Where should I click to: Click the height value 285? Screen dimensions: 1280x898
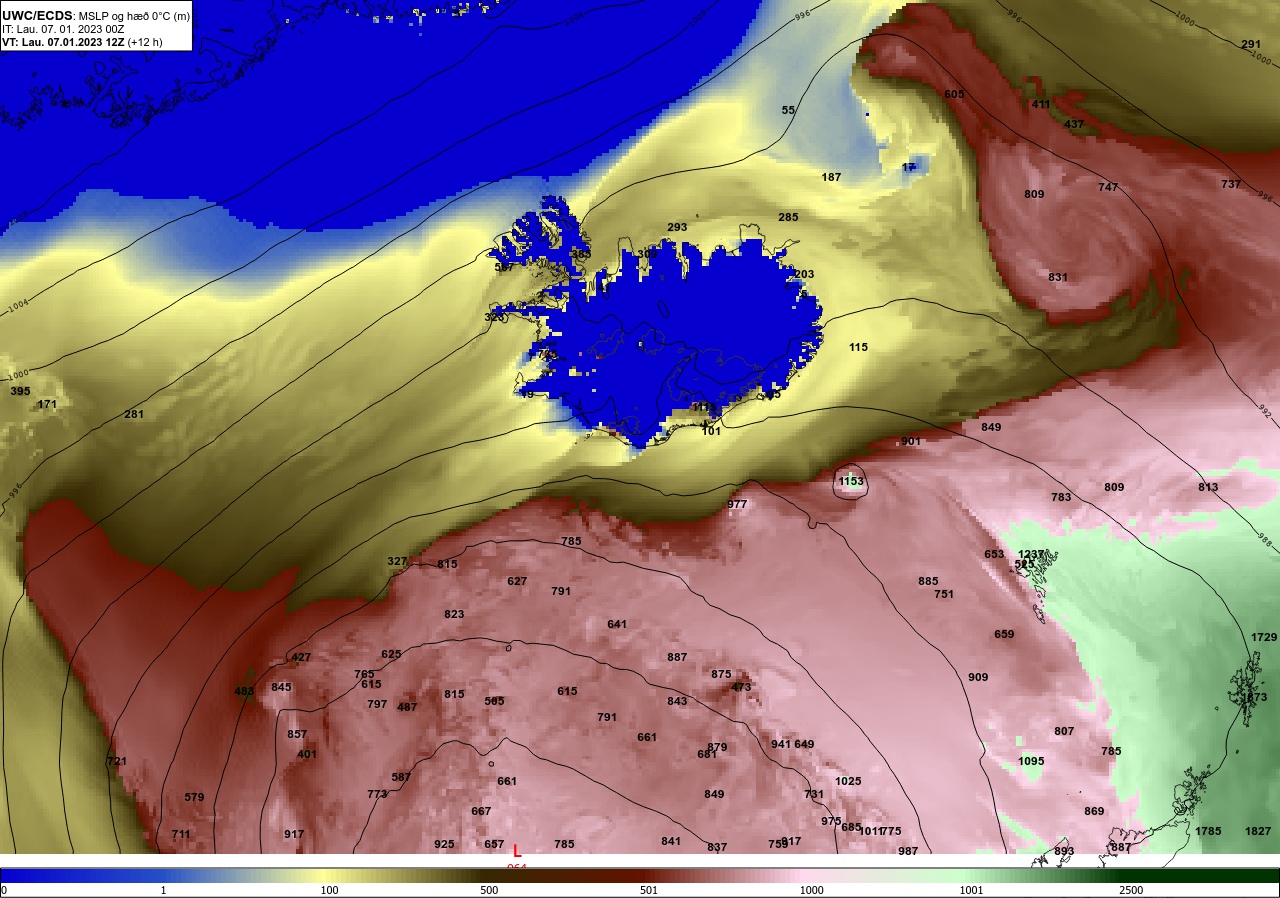tap(788, 217)
